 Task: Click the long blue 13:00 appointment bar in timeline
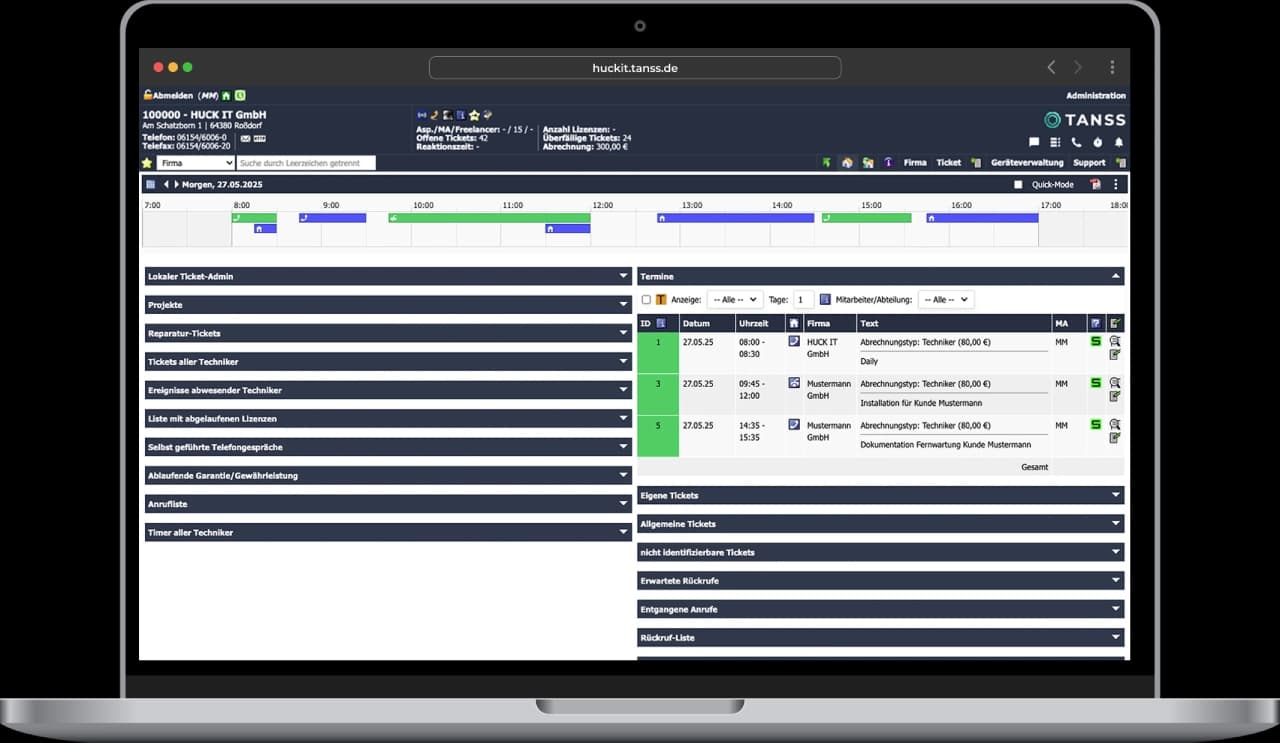pyautogui.click(x=735, y=218)
